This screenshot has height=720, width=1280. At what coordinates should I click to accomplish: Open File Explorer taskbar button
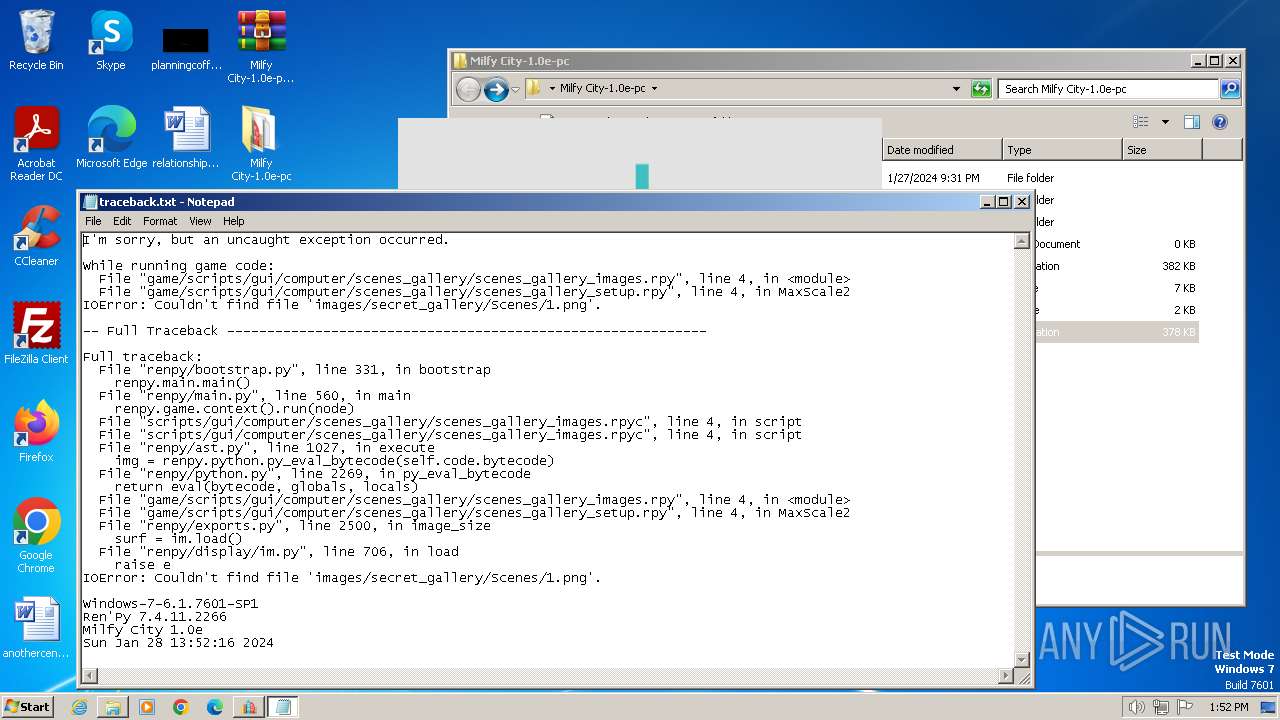coord(113,707)
